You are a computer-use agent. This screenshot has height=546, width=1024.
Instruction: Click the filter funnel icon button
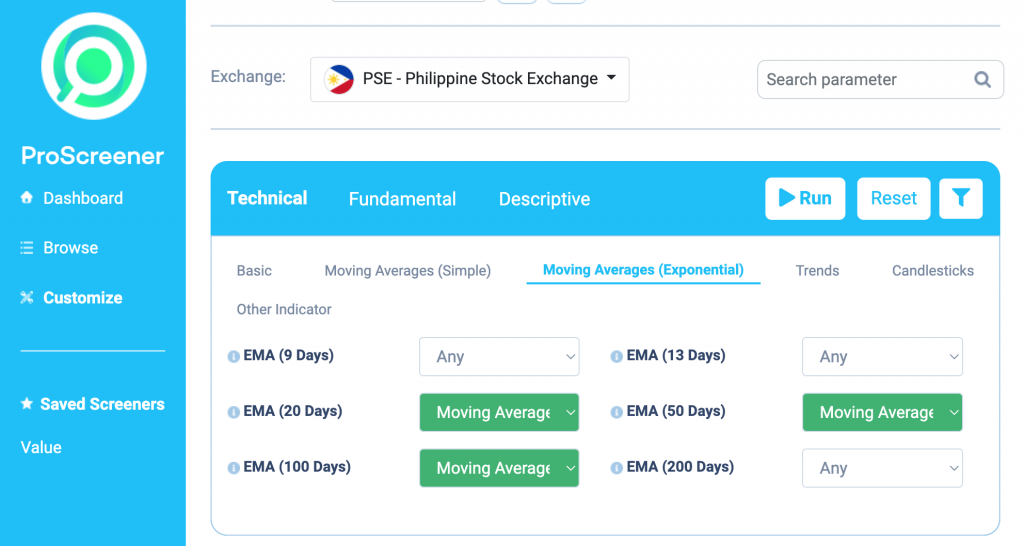[x=961, y=198]
